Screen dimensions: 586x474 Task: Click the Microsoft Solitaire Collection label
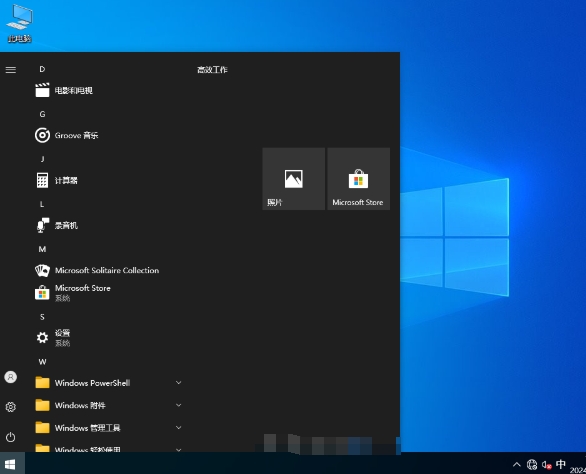point(107,270)
